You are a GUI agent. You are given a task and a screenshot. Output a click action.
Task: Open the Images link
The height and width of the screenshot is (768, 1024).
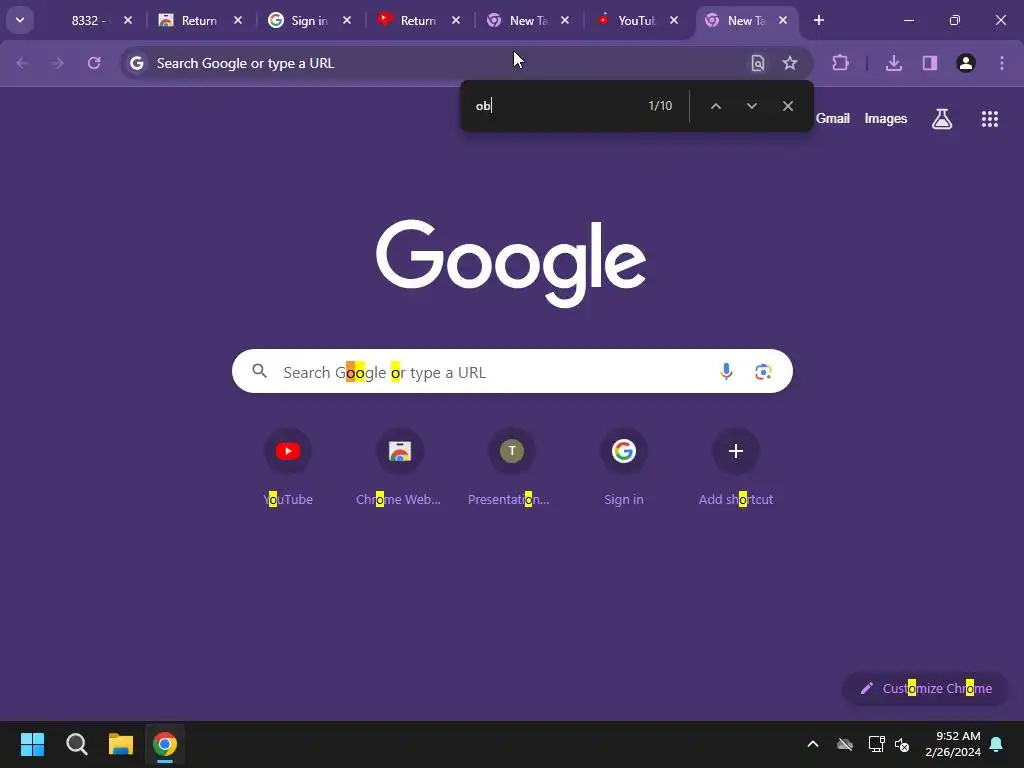pos(886,118)
